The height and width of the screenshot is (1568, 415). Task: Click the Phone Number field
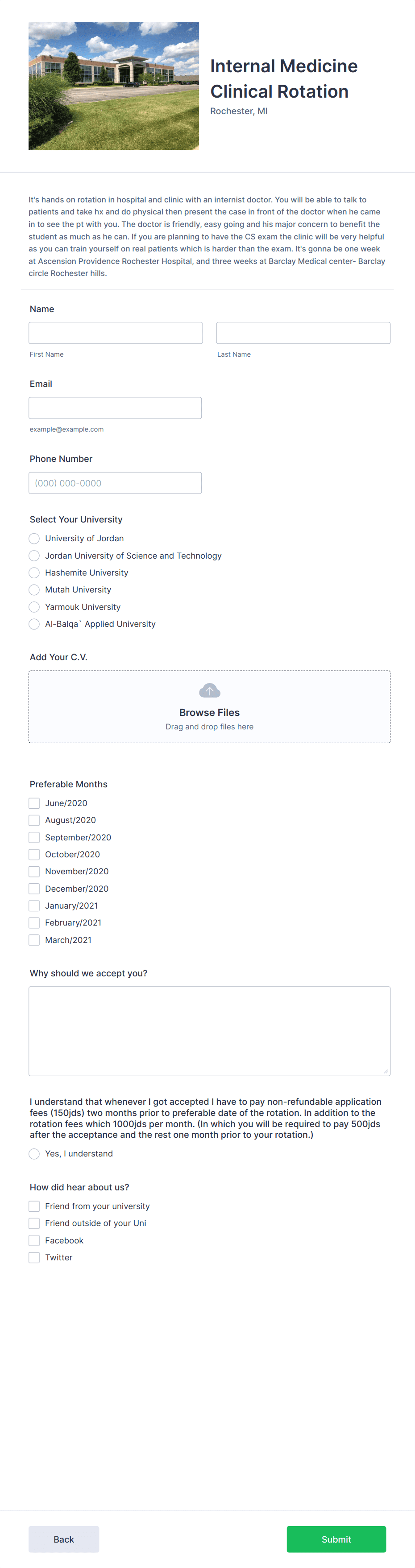coord(115,483)
